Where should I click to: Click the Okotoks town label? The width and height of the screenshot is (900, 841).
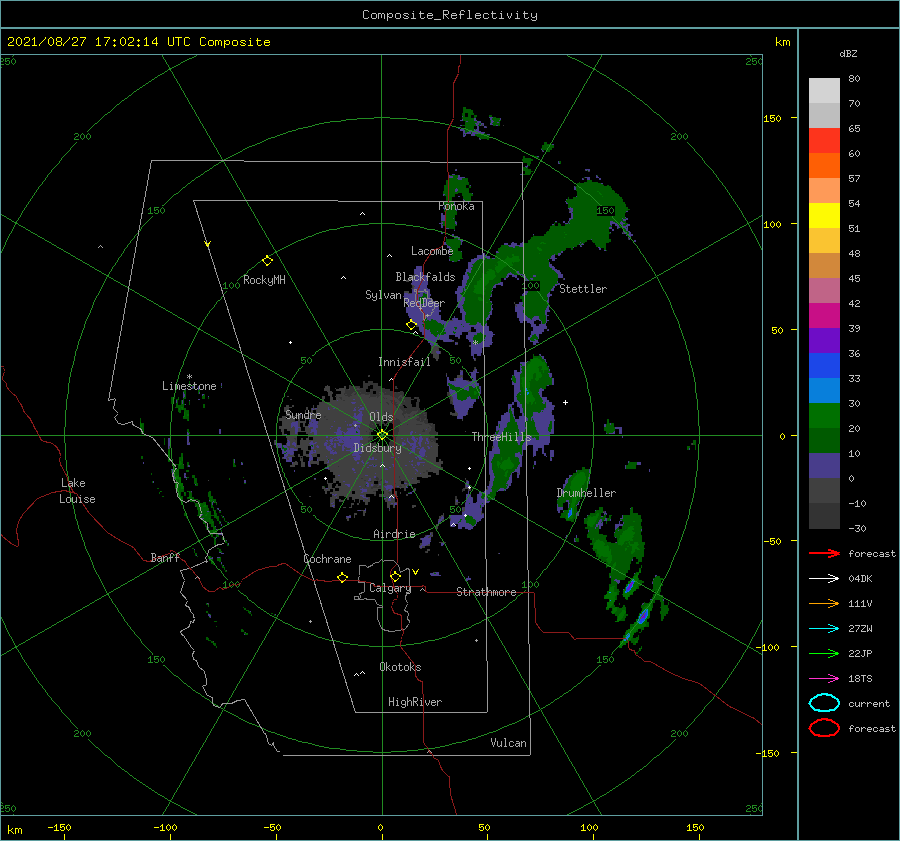pyautogui.click(x=400, y=667)
